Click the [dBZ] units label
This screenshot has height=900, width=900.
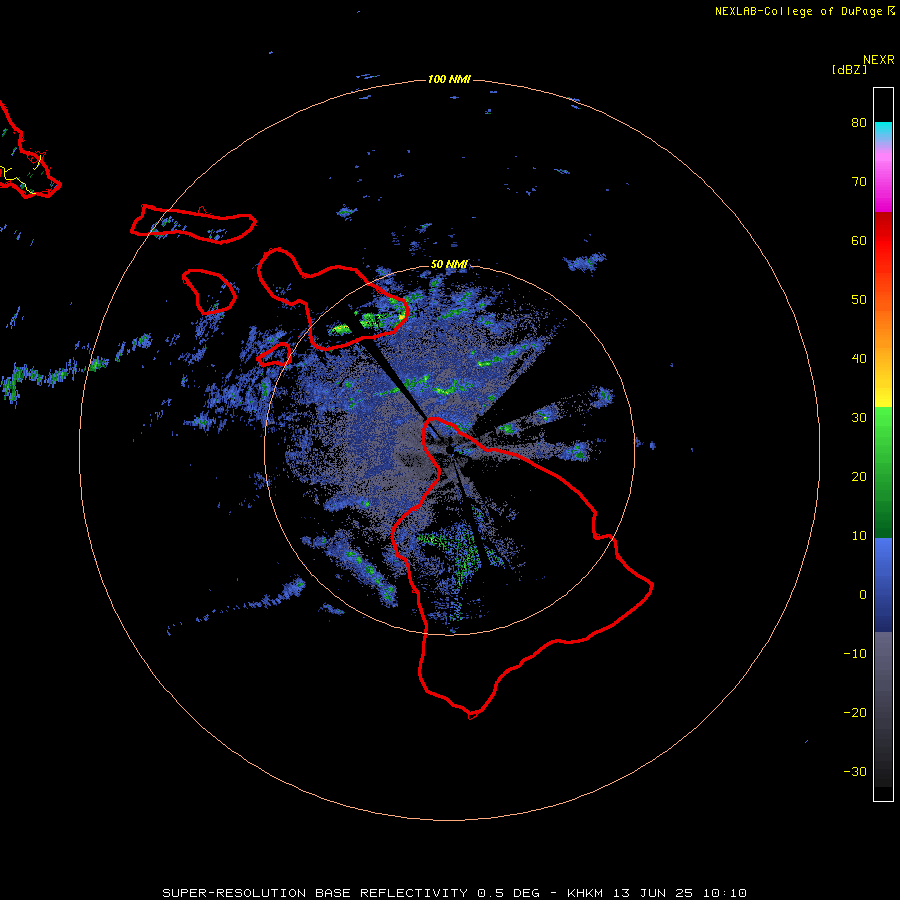click(x=849, y=70)
